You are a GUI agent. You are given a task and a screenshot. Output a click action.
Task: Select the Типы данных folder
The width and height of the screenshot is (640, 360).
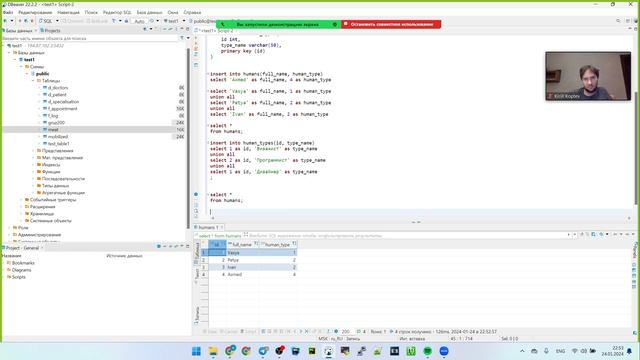pos(55,186)
